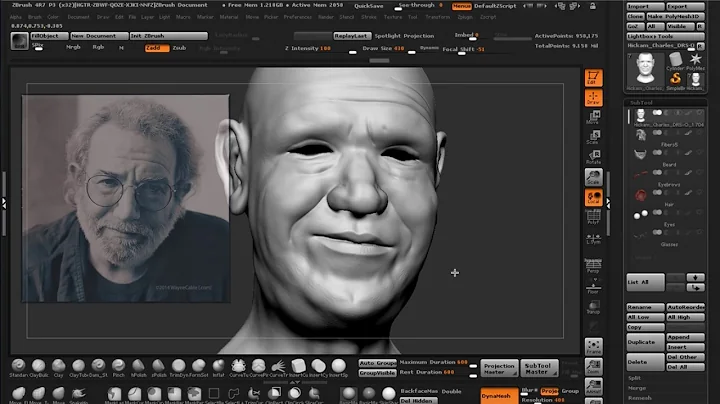Expand the Split section
This screenshot has height=404, width=720.
point(635,378)
